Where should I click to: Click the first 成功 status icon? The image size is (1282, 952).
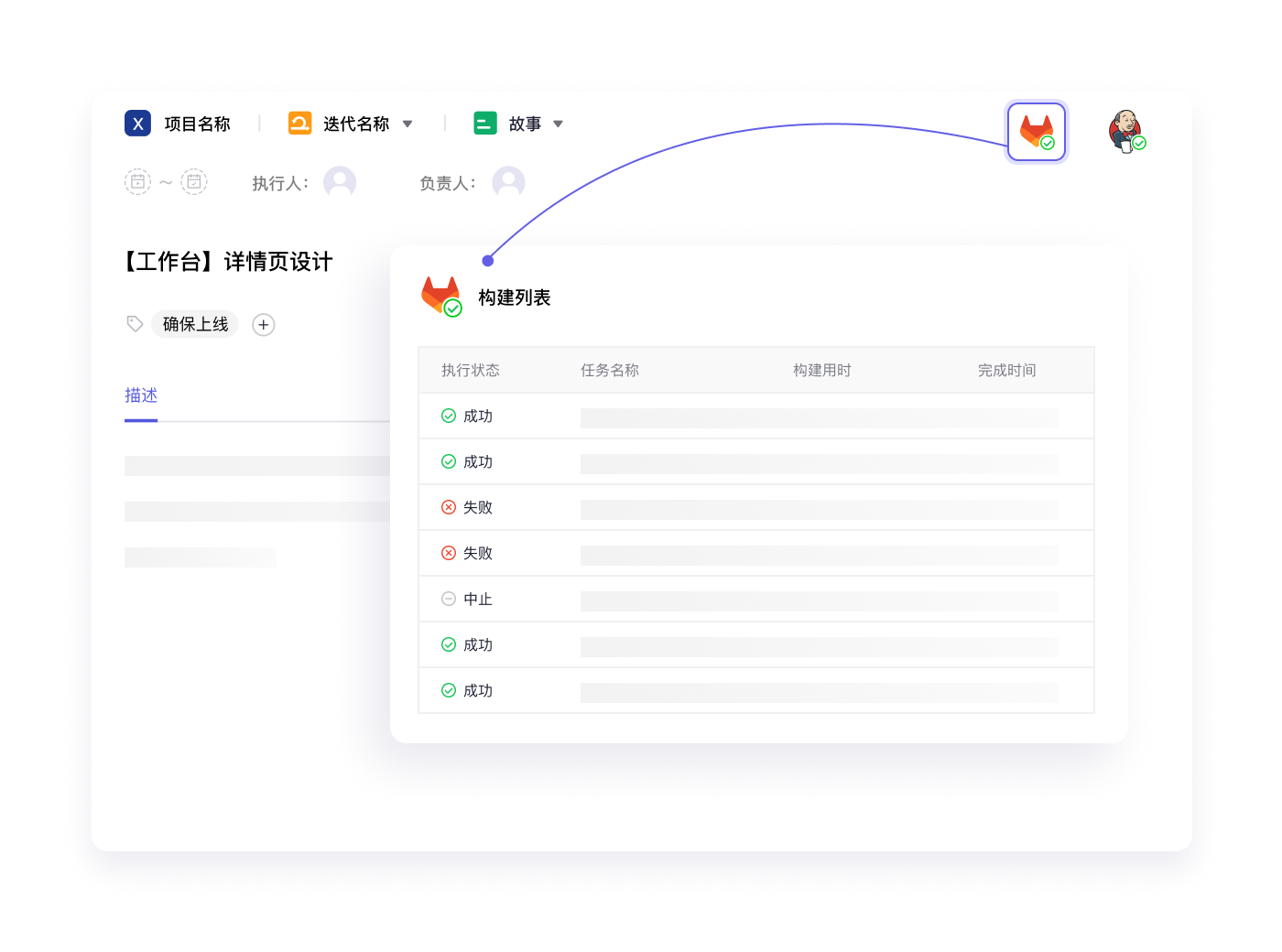point(449,416)
